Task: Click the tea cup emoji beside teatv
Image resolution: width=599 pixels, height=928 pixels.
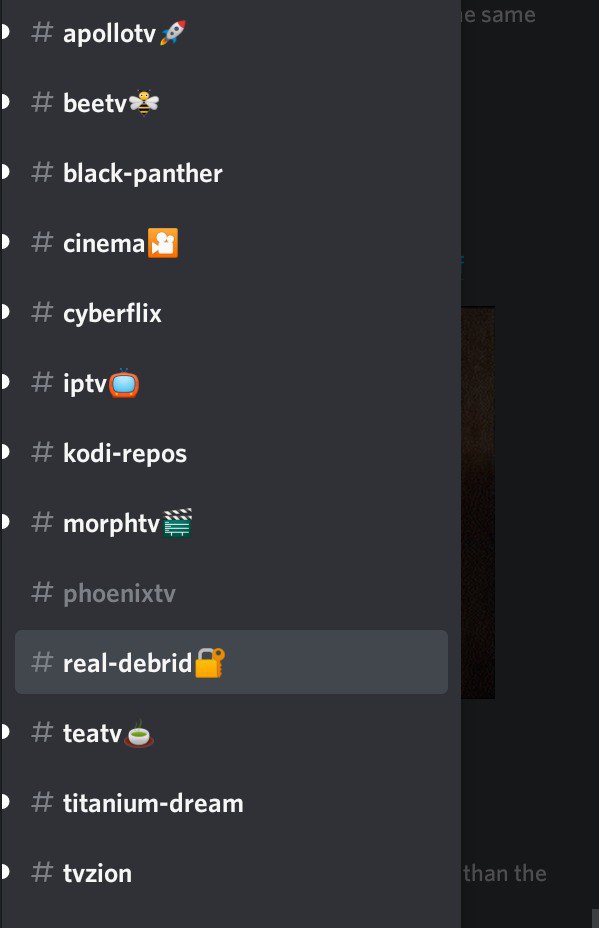Action: [x=139, y=733]
